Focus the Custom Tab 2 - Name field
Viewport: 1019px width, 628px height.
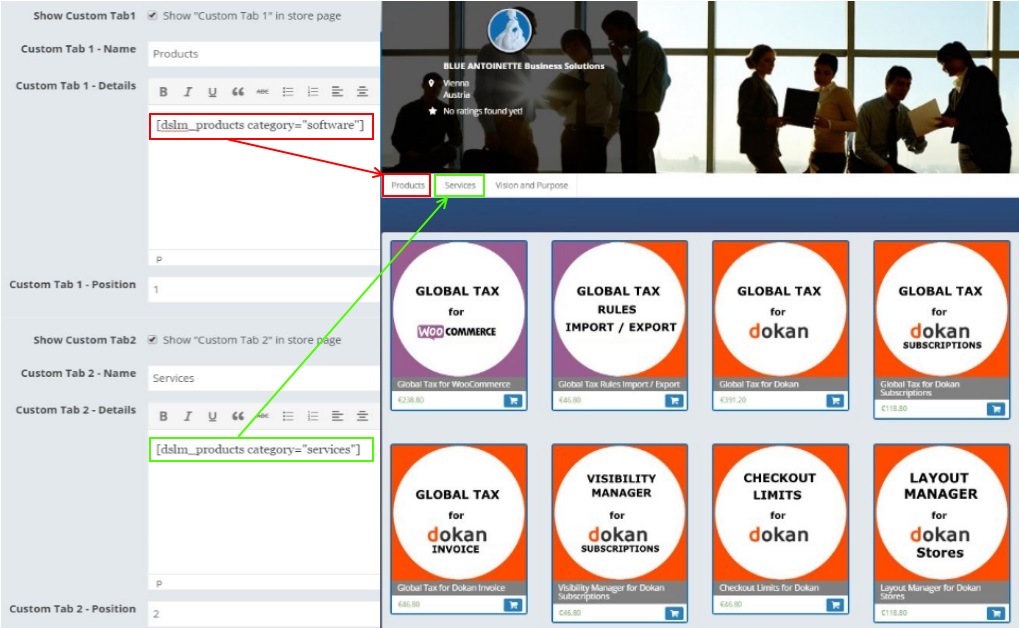point(264,378)
